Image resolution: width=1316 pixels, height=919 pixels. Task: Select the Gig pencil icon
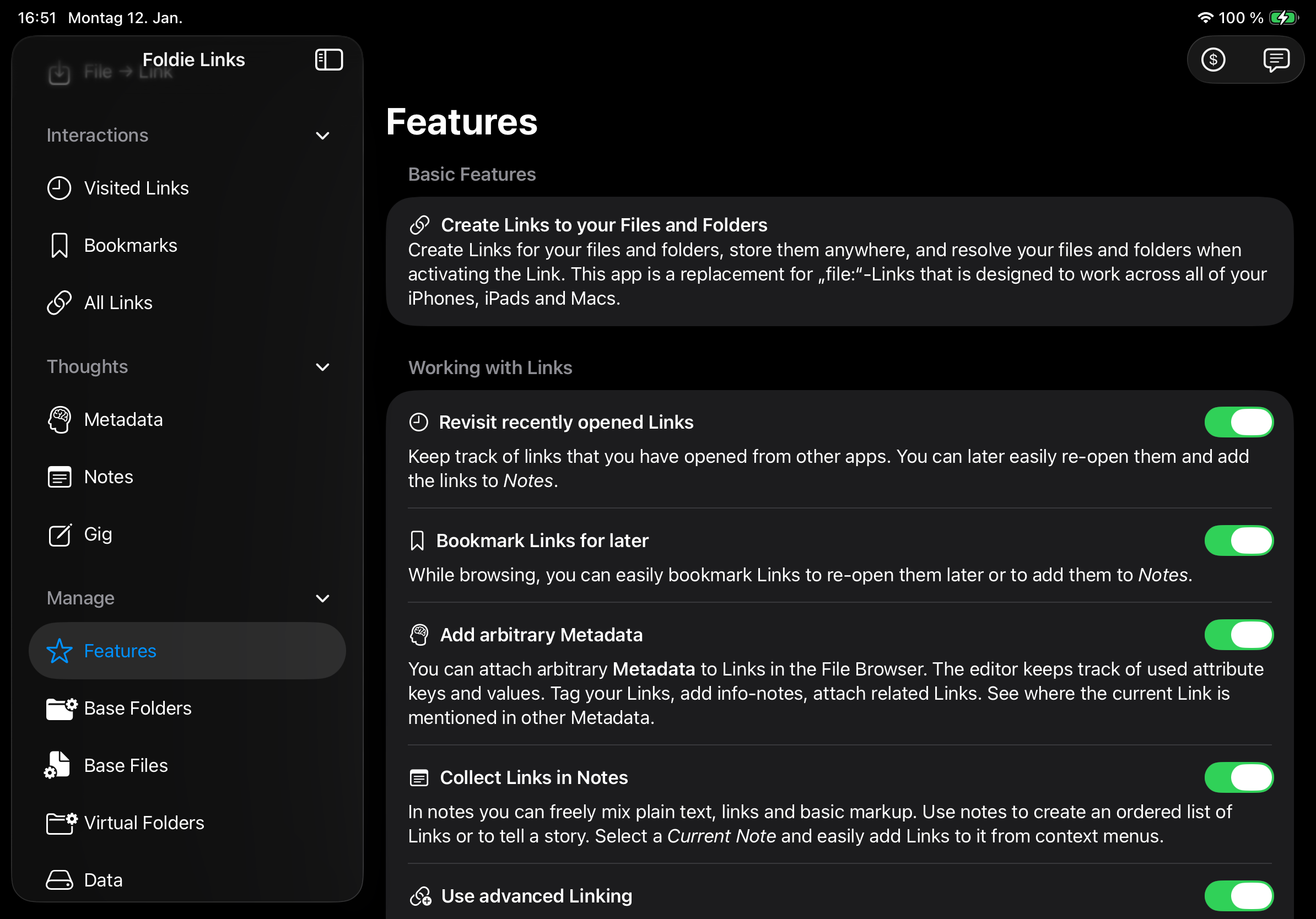tap(61, 534)
